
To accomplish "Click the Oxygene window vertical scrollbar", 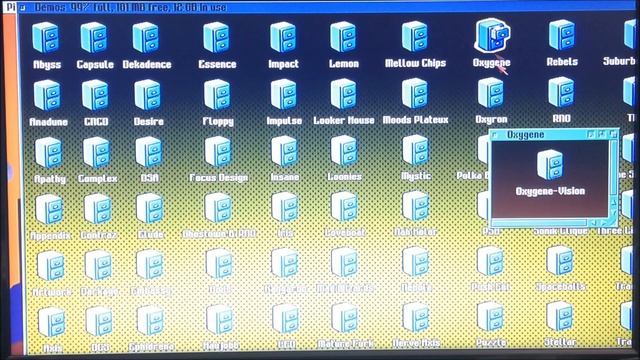I will [613, 167].
